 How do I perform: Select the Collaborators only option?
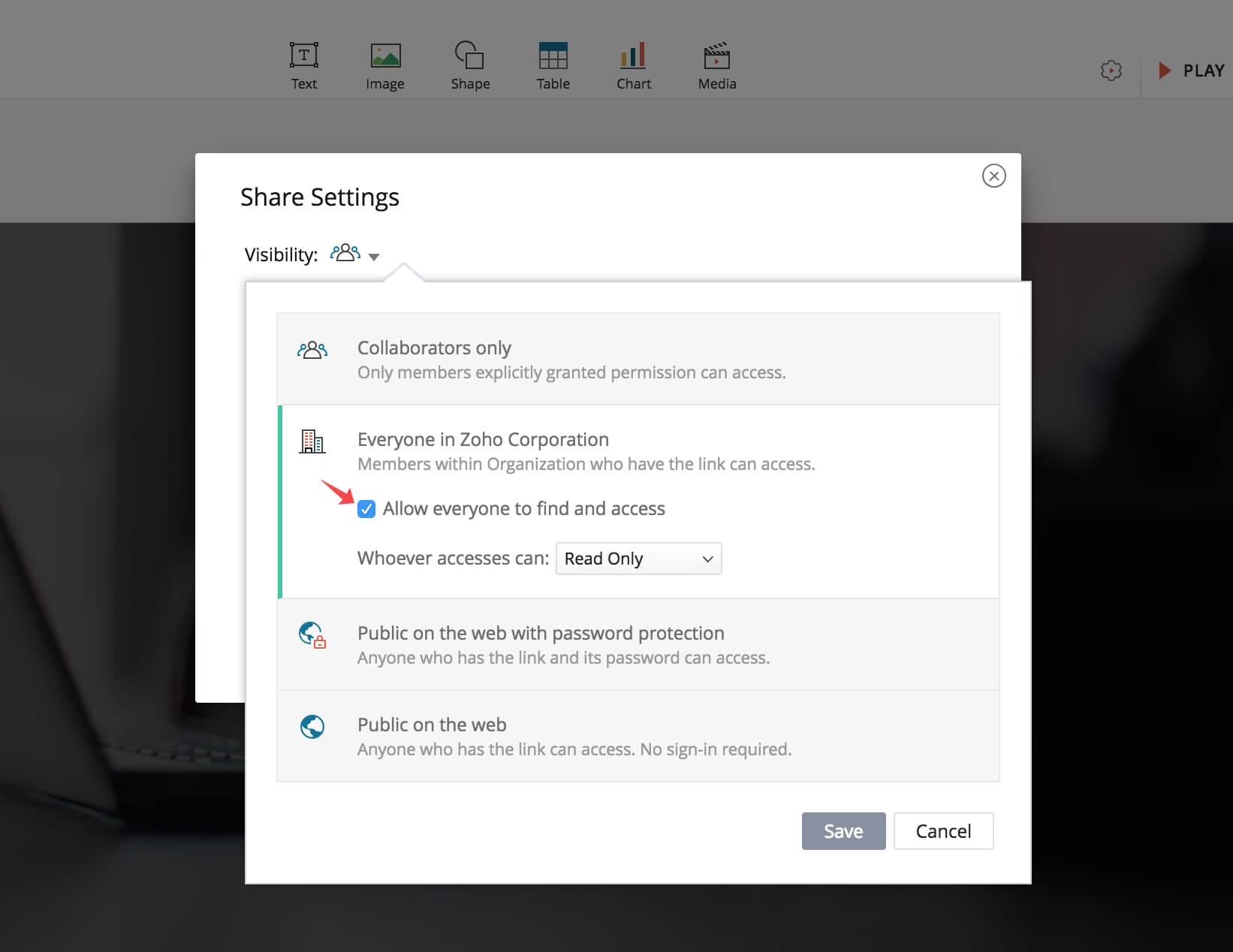(638, 359)
